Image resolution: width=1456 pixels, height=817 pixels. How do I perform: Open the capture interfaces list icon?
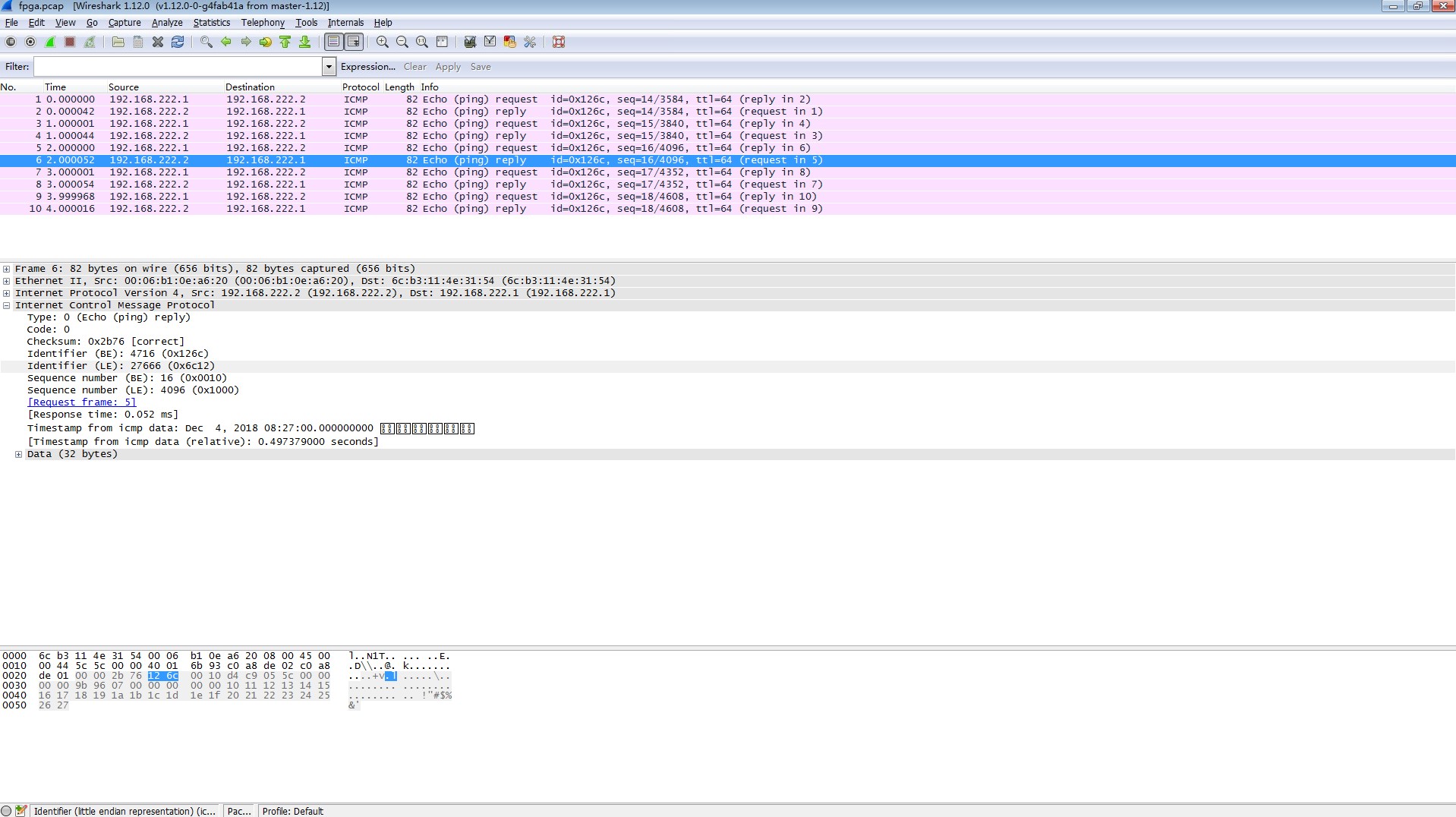(11, 42)
